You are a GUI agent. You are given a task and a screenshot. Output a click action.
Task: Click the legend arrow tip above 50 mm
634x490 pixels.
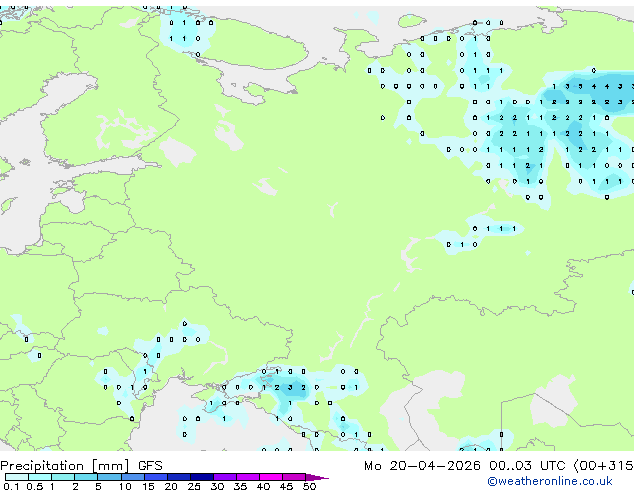tap(317, 477)
